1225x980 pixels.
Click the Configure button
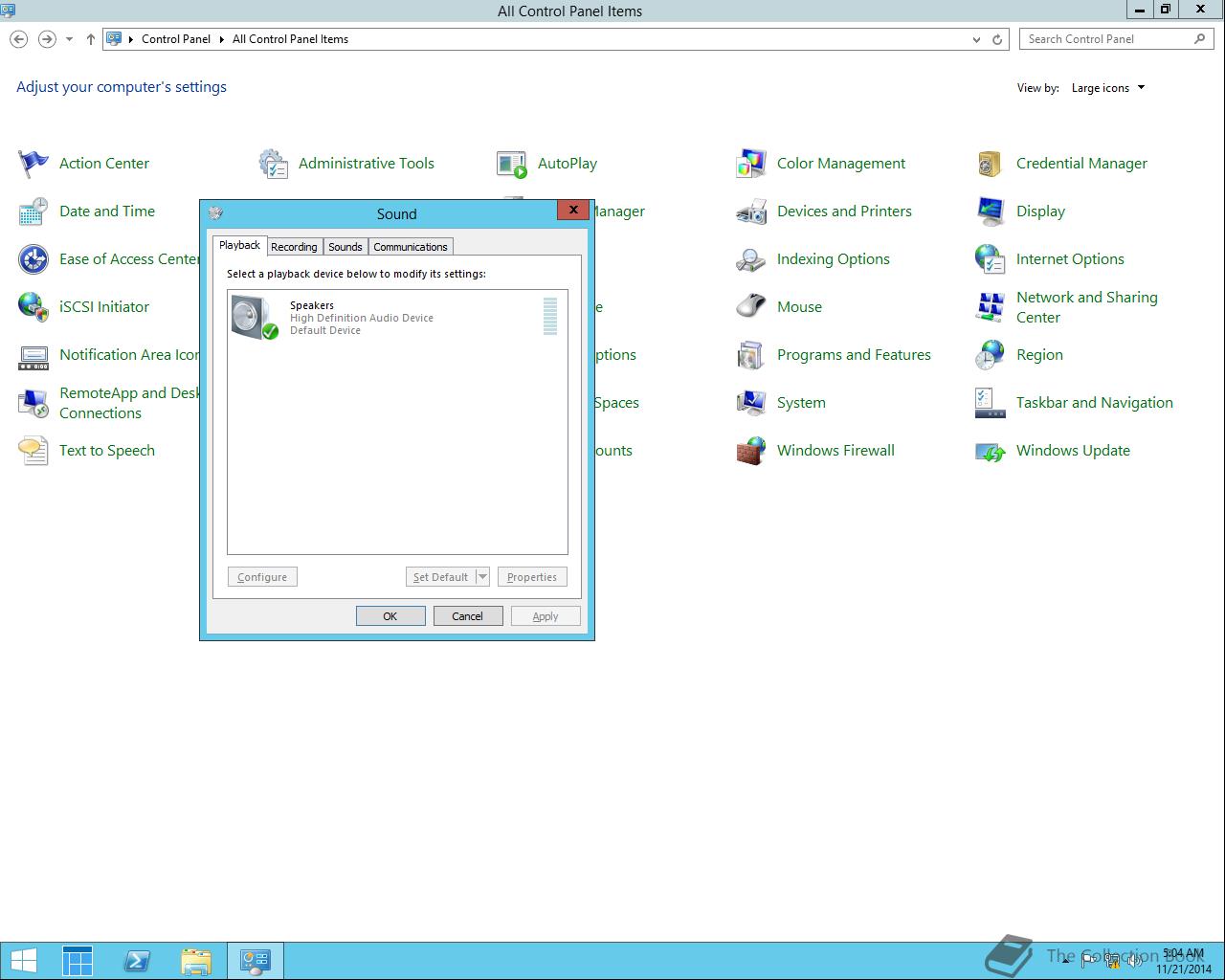(x=262, y=577)
